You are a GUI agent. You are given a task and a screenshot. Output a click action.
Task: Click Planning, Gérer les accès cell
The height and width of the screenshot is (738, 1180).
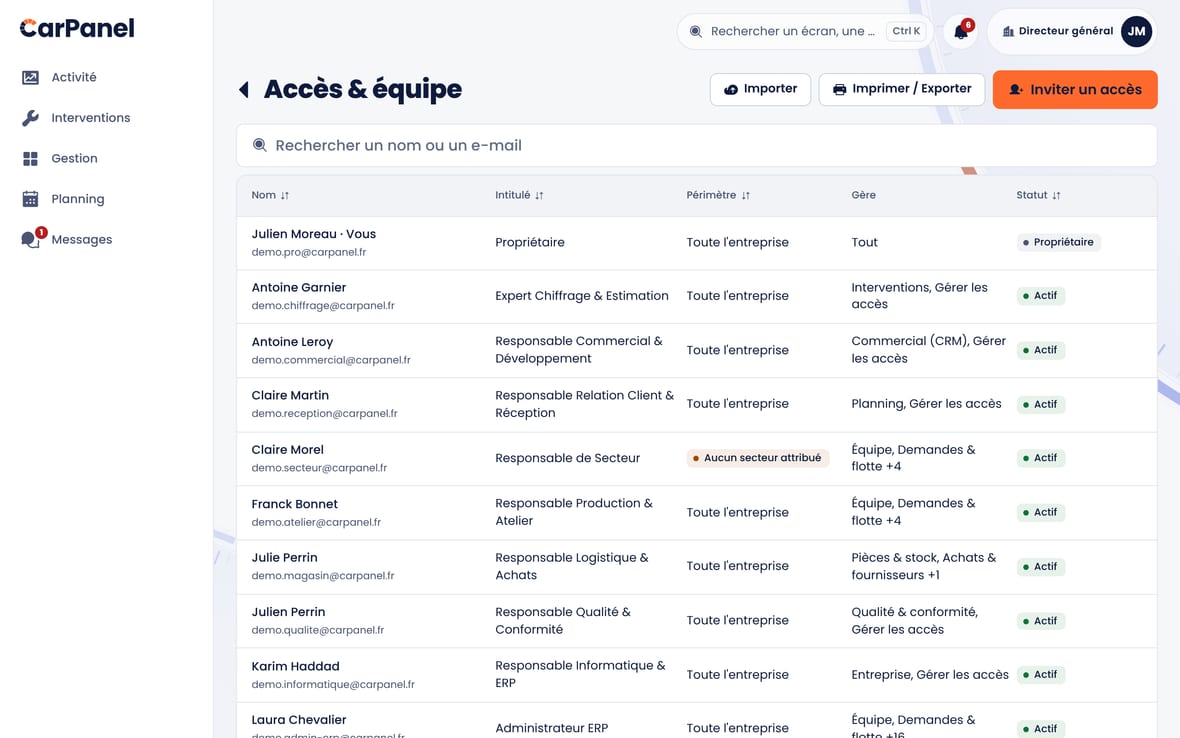click(926, 404)
